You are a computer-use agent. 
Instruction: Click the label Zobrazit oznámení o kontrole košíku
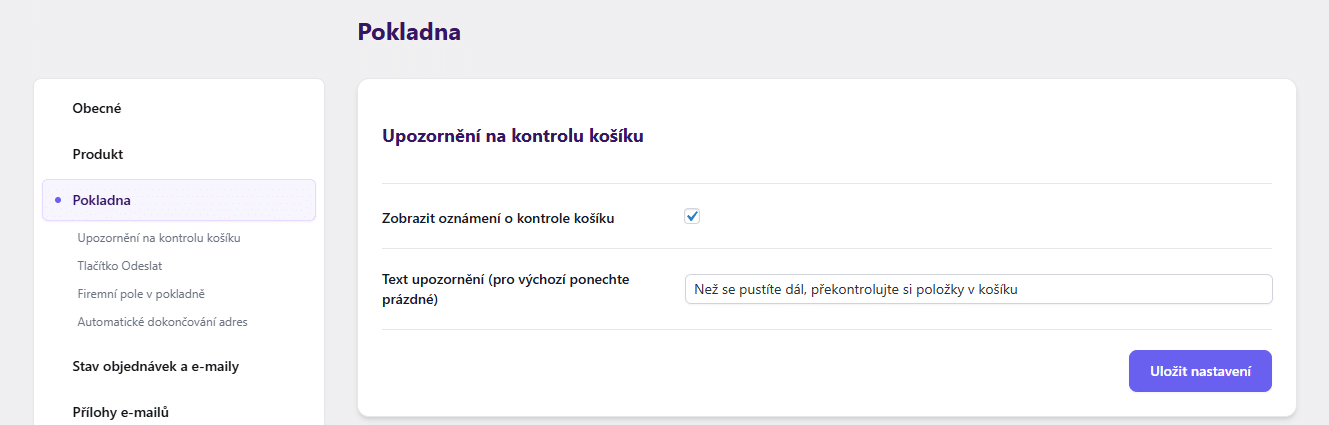498,218
